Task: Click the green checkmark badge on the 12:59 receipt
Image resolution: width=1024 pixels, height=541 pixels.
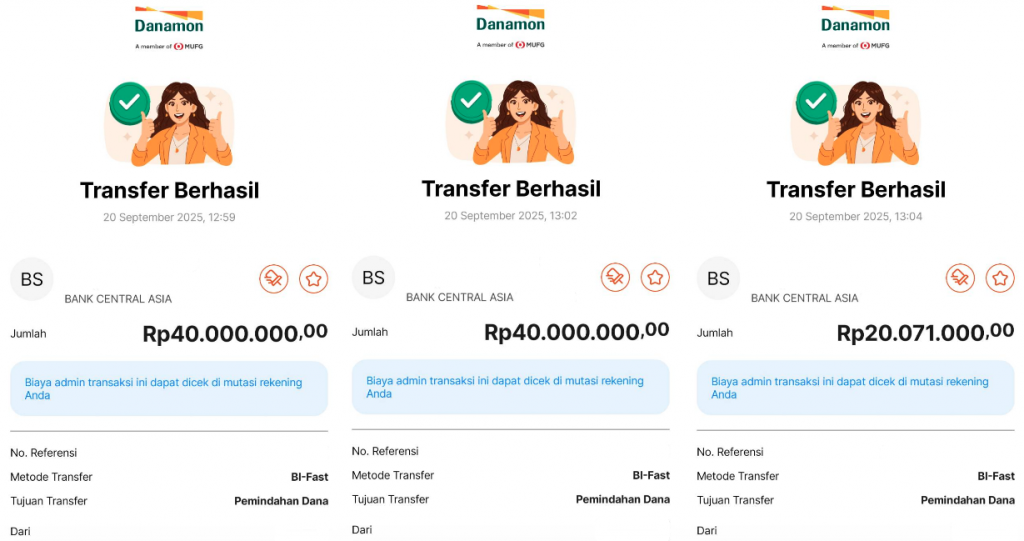Action: pos(129,101)
